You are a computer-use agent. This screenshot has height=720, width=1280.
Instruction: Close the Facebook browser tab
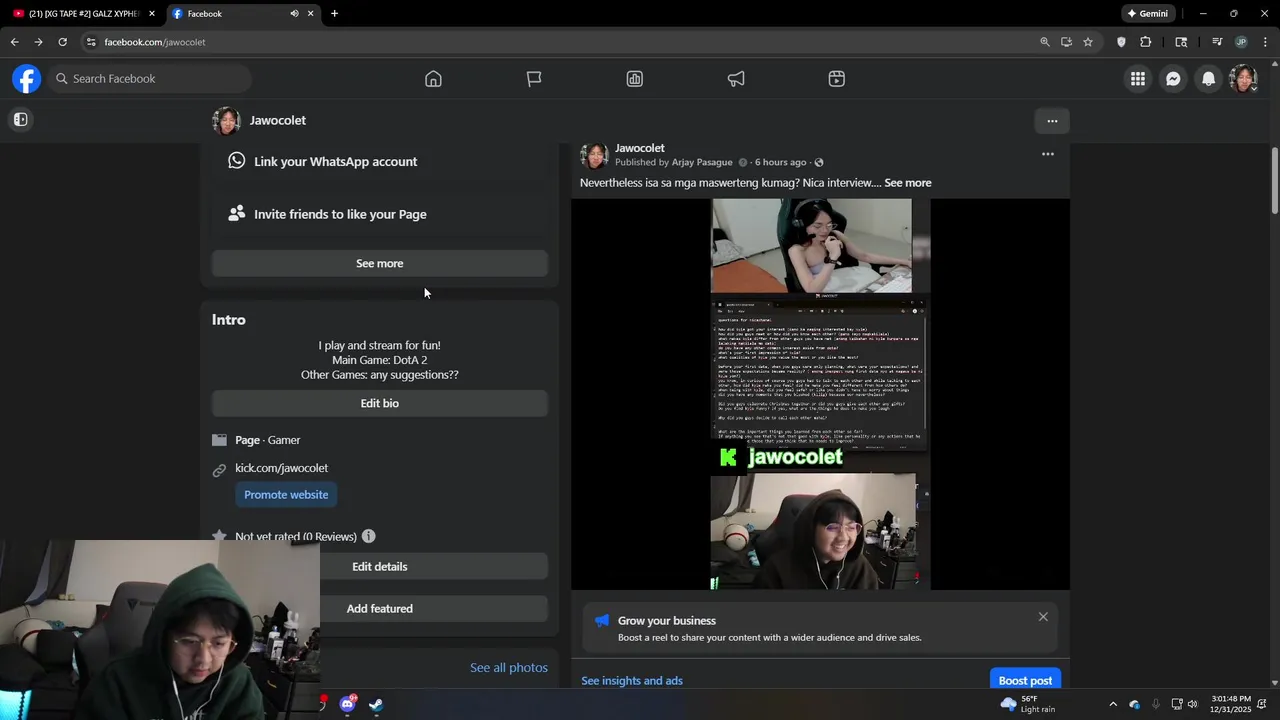click(x=310, y=14)
